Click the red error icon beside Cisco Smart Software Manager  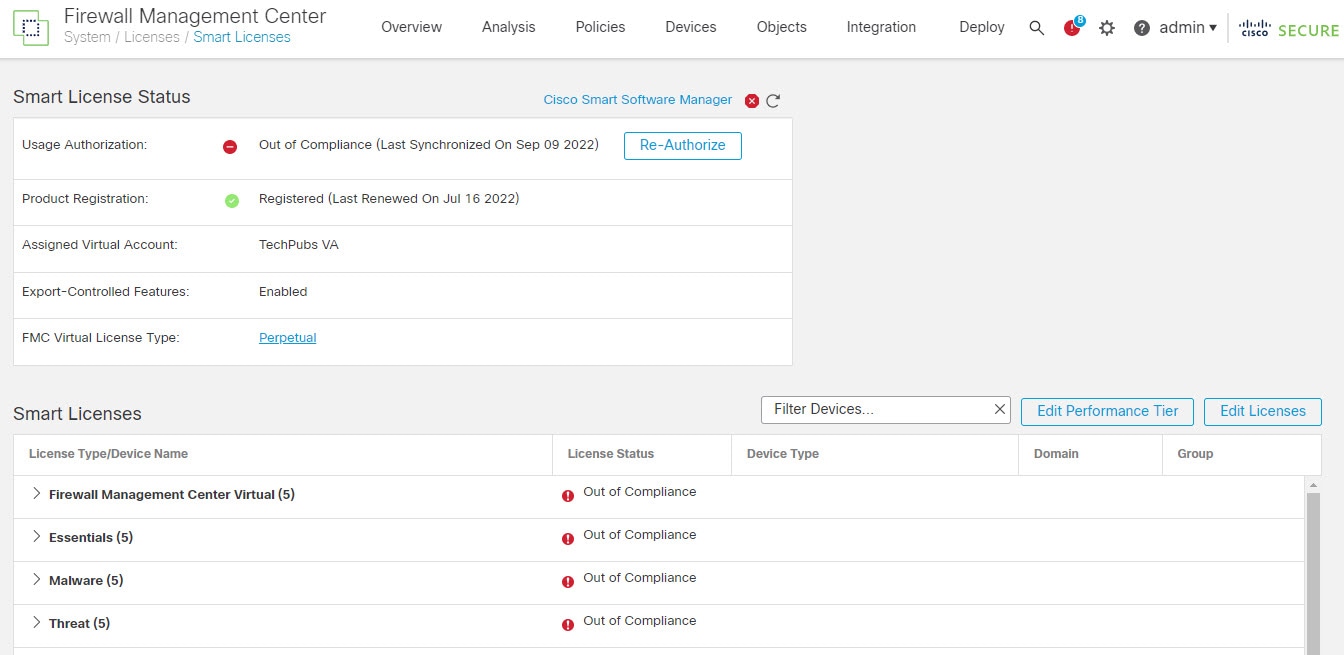point(752,101)
